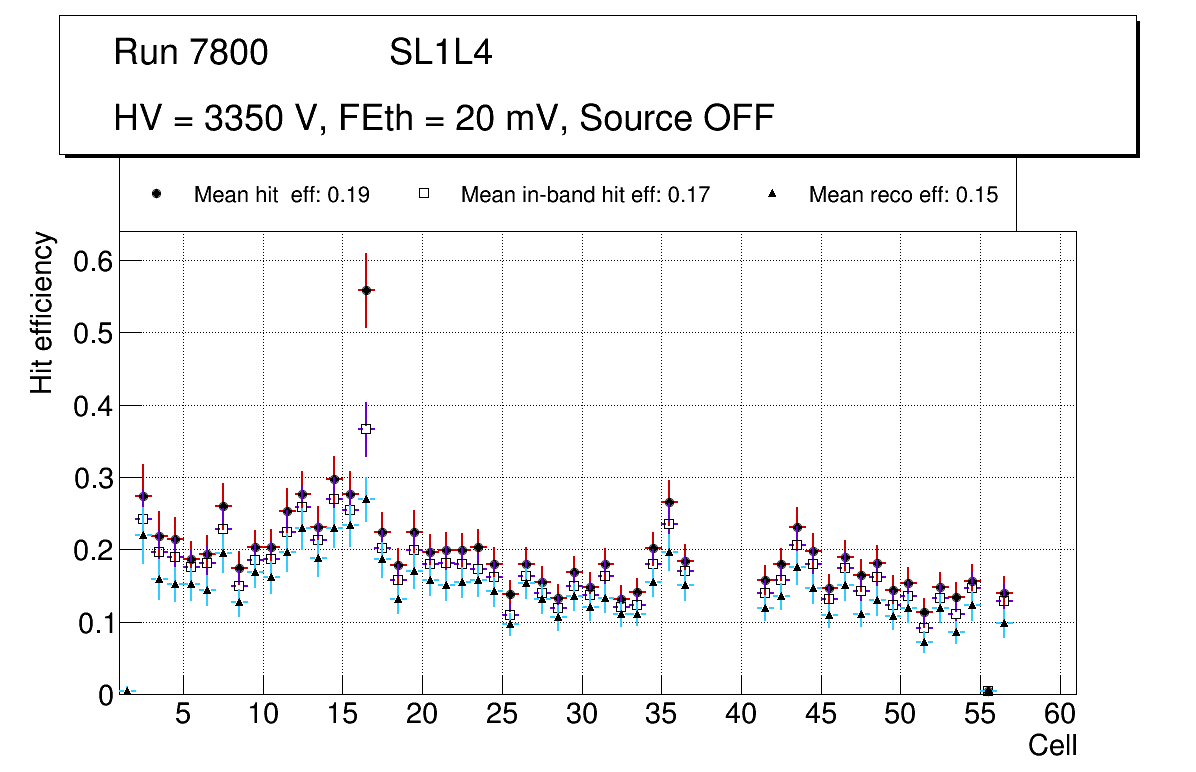Click the 'Hit efficiency' y-axis title
The width and height of the screenshot is (1196, 772).
pos(42,312)
